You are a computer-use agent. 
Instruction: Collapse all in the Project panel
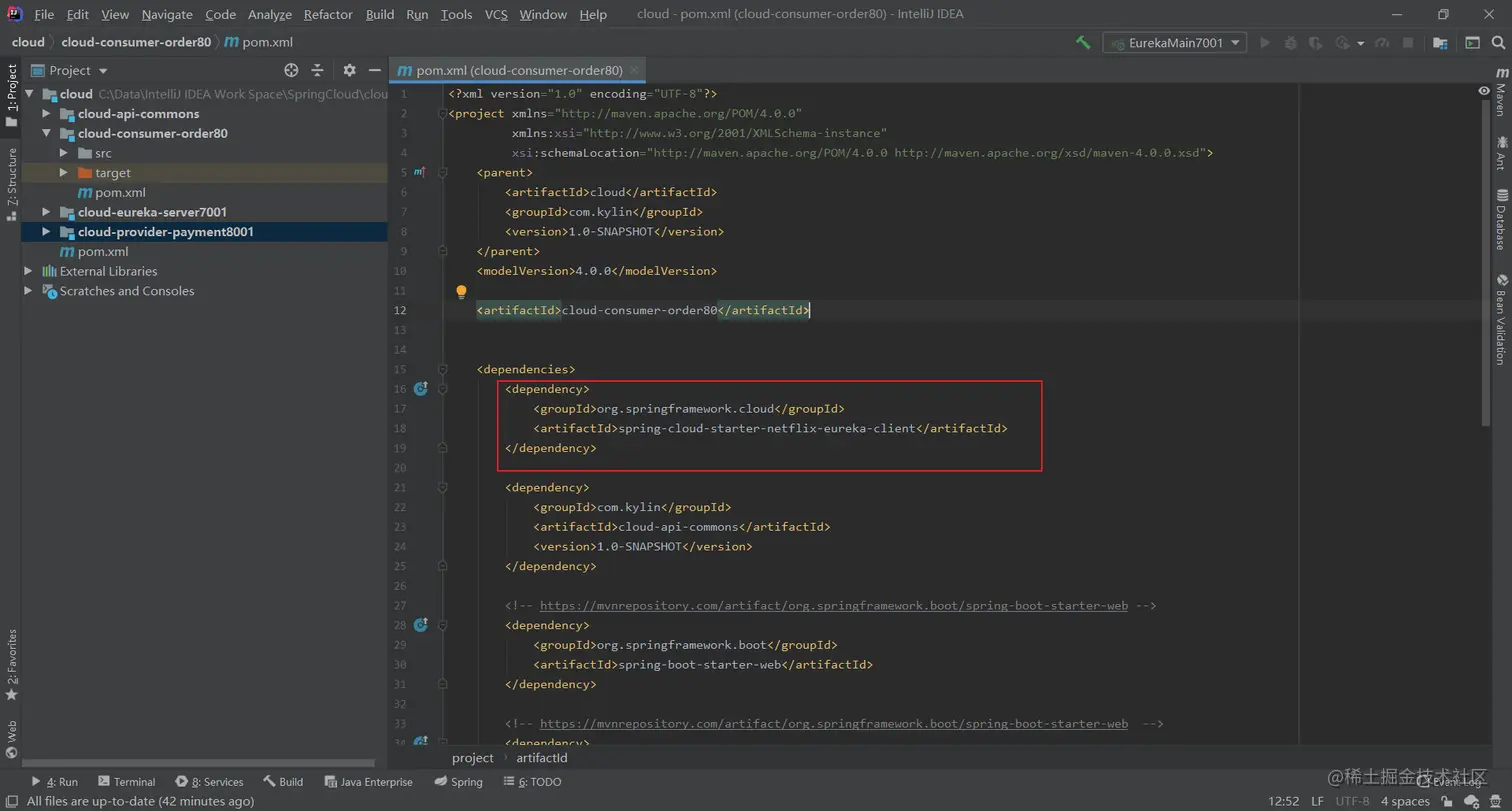click(317, 70)
